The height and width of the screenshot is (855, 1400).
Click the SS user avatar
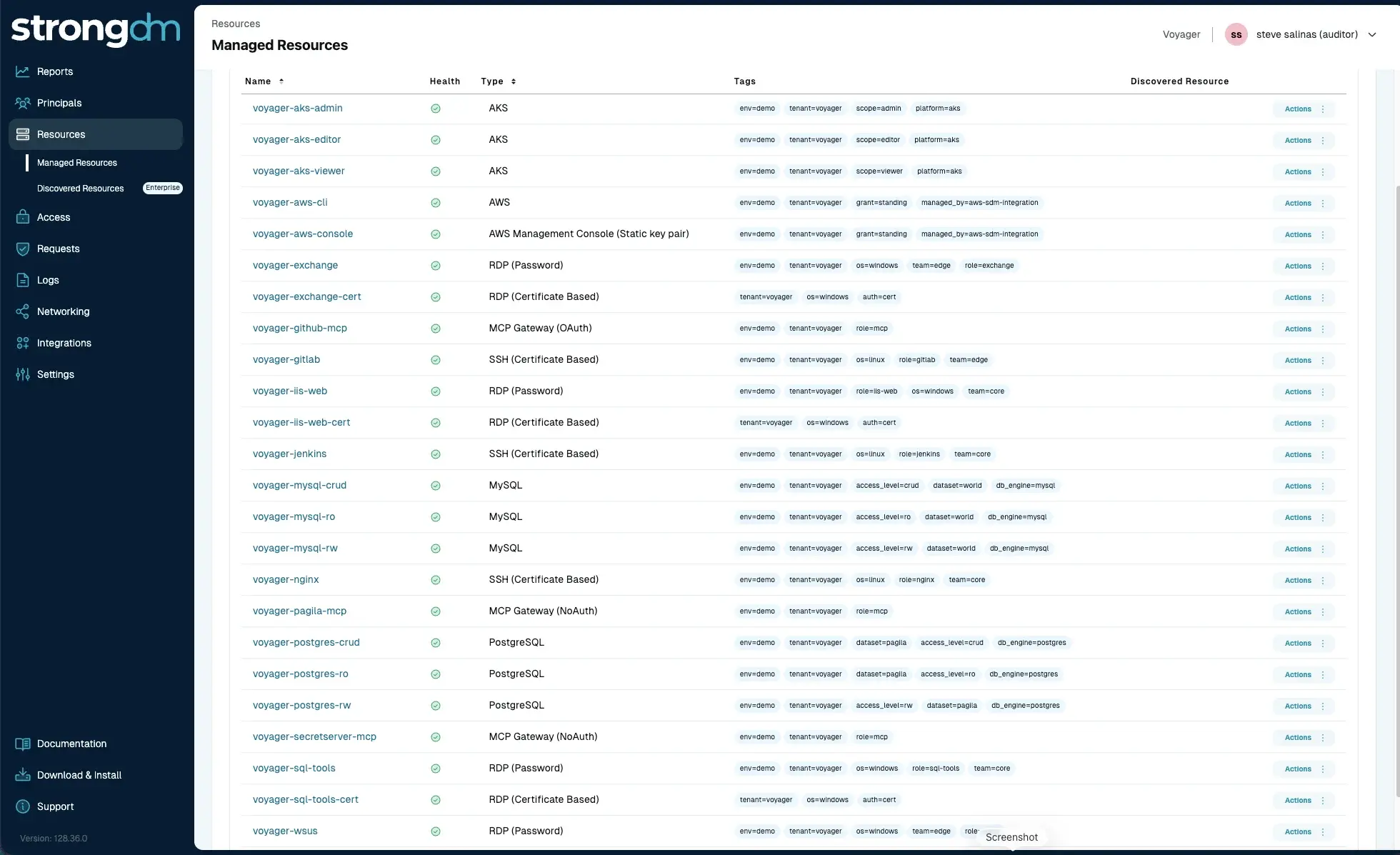[1236, 34]
